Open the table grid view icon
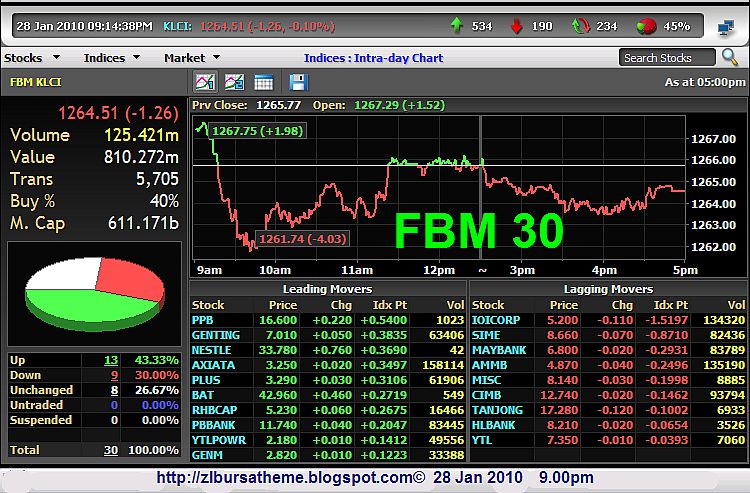750x493 pixels. tap(264, 83)
